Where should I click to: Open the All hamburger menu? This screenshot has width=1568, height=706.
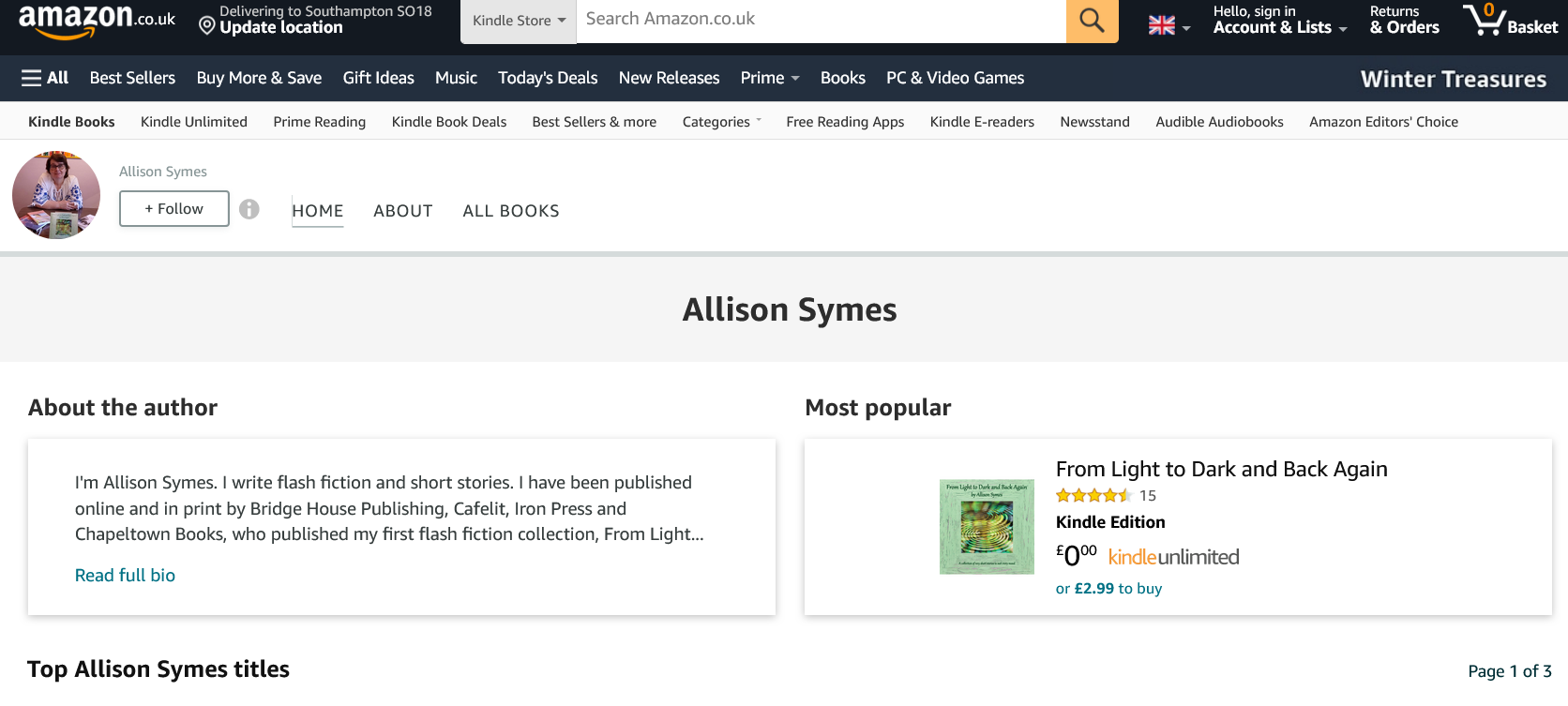pos(45,78)
